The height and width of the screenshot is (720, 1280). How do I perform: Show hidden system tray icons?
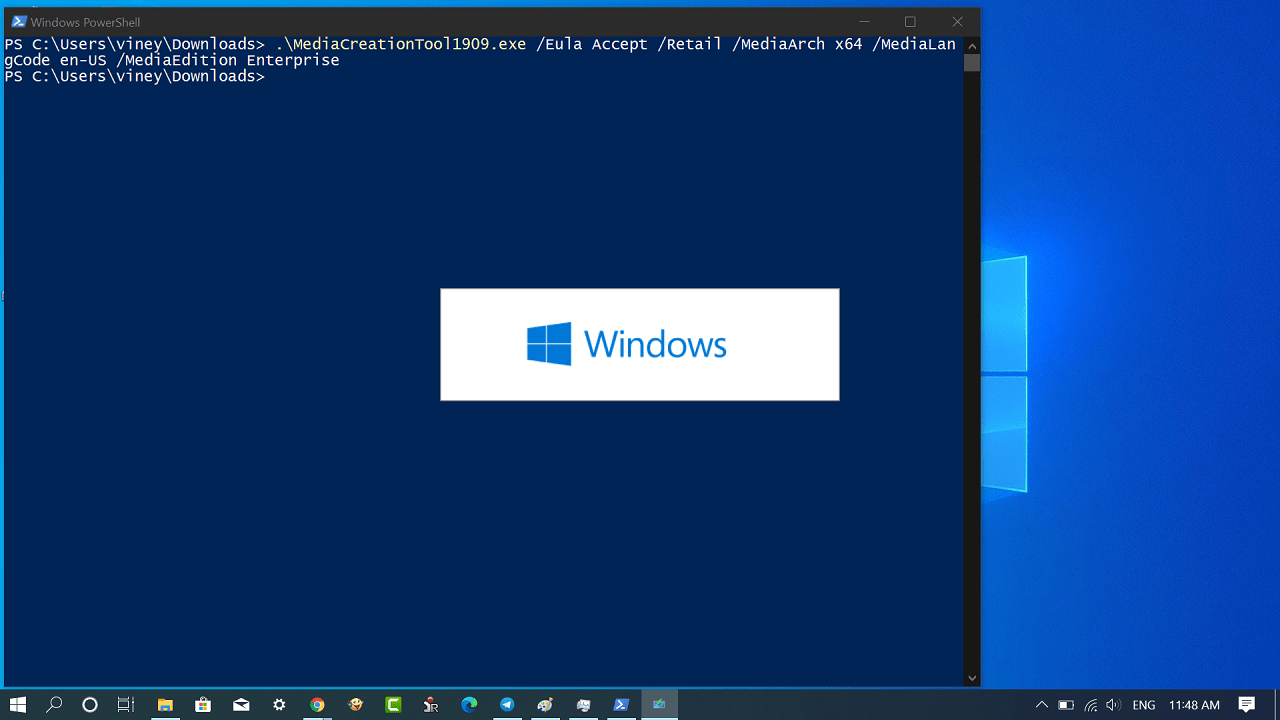1041,705
